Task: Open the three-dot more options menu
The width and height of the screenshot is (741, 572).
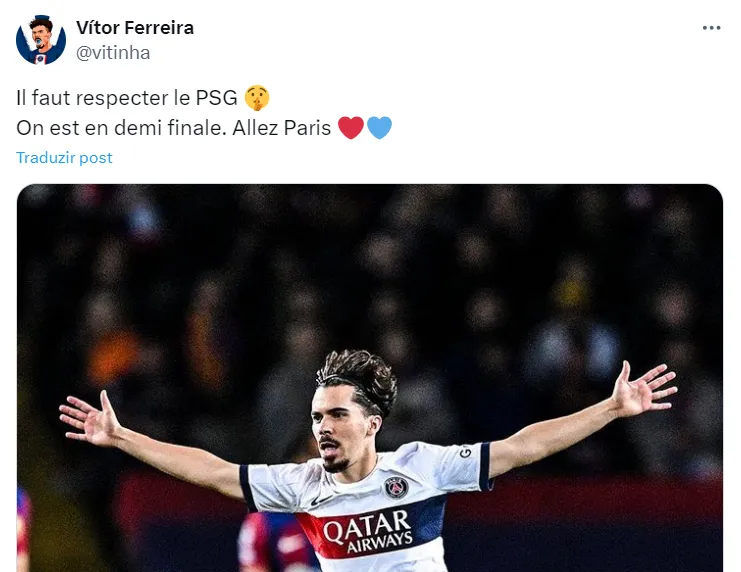Action: (x=711, y=28)
